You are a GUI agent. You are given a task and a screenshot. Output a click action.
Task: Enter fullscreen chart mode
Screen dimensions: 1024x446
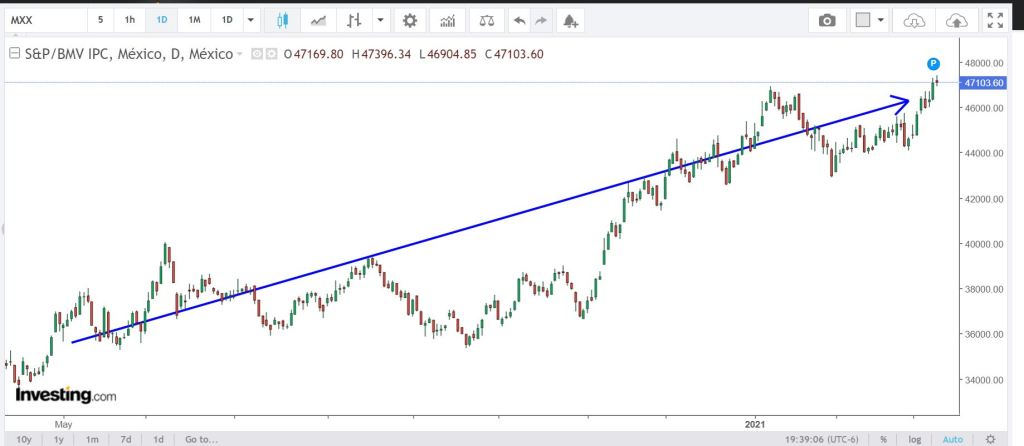coord(994,20)
